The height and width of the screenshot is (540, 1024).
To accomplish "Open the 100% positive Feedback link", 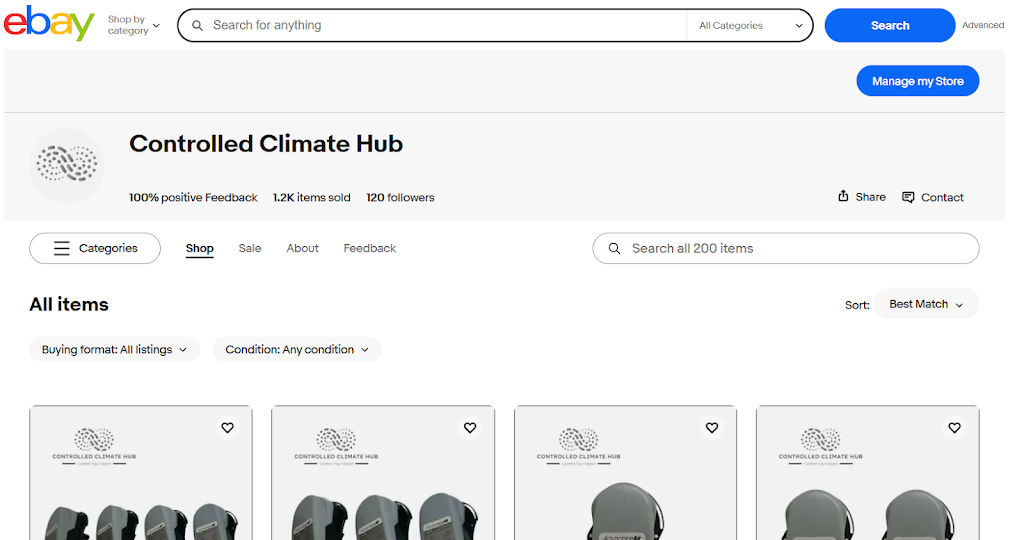I will 193,197.
